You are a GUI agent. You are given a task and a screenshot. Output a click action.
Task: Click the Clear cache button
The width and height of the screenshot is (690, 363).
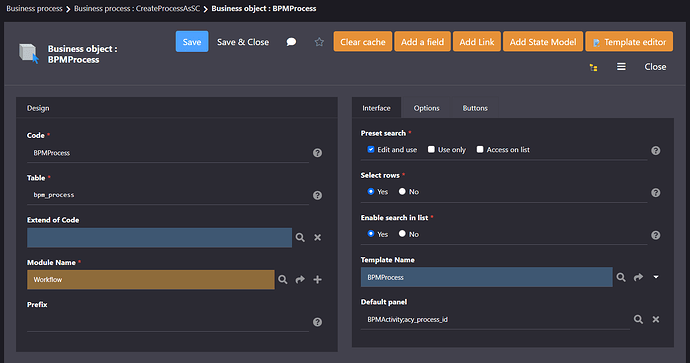(x=363, y=42)
